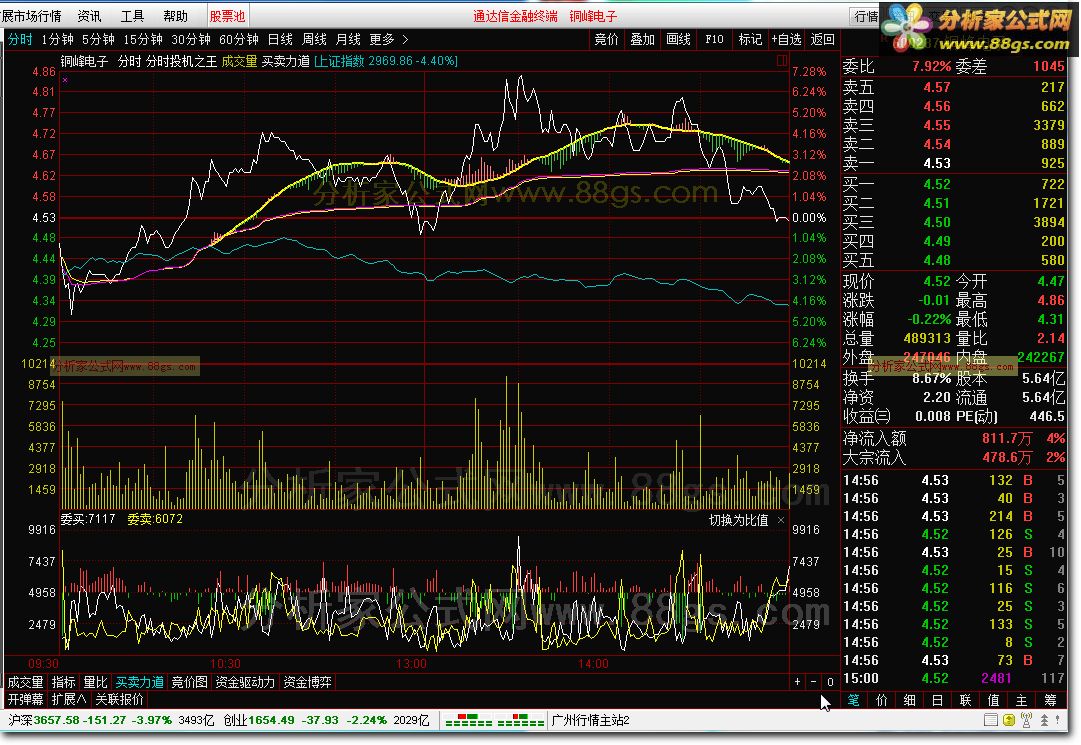
Task: Select the 分时 period tab
Action: point(20,40)
